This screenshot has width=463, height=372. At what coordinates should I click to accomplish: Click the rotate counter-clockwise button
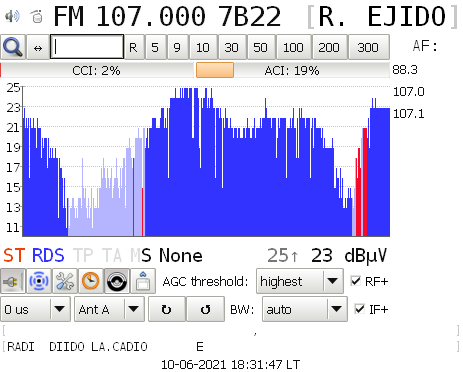click(x=206, y=309)
